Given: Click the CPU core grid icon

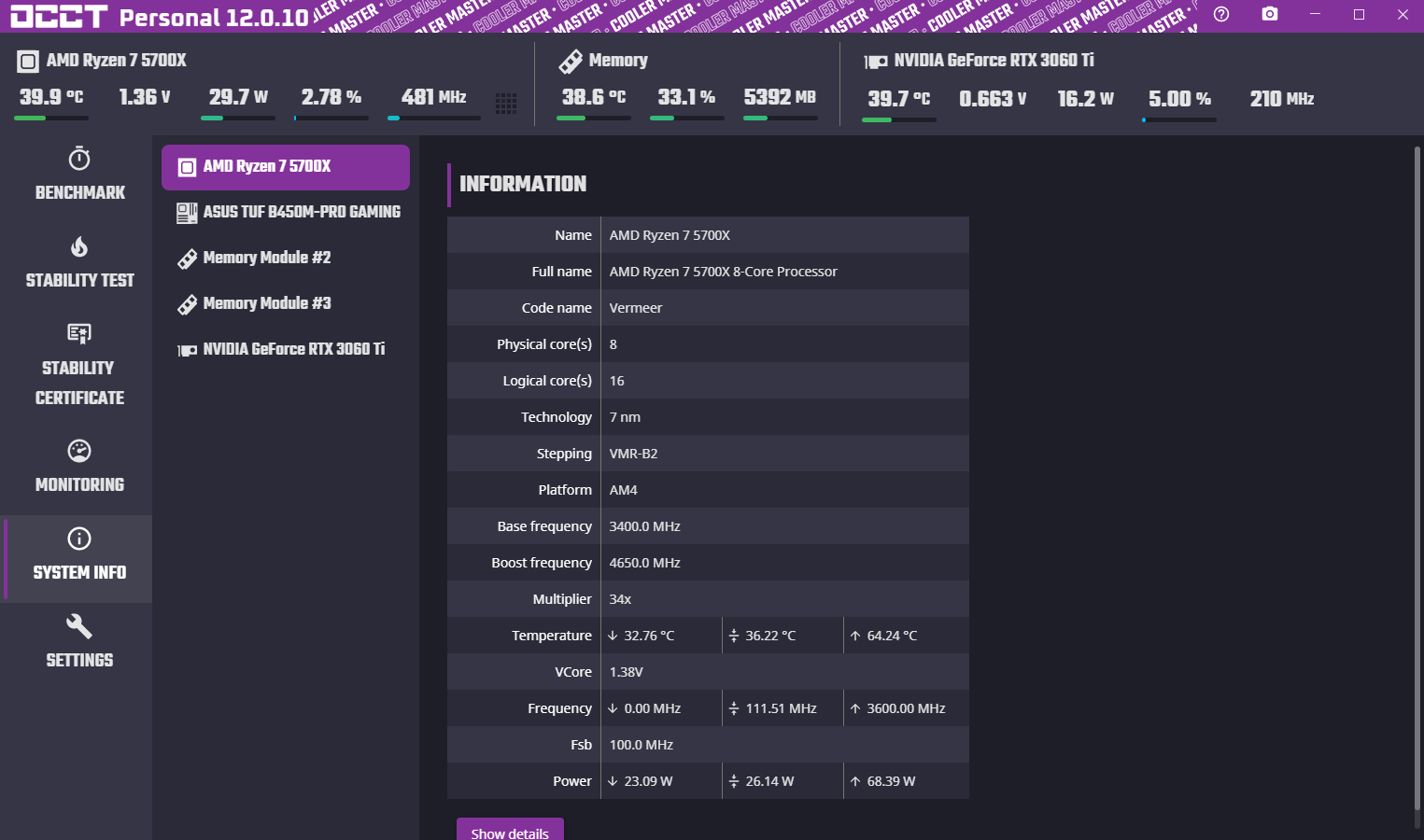Looking at the screenshot, I should [506, 104].
